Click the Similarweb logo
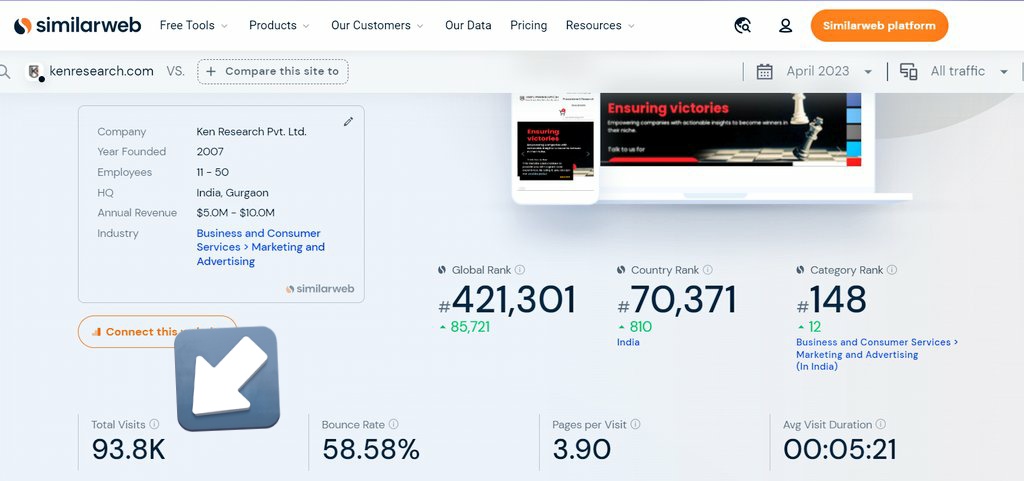The width and height of the screenshot is (1024, 481). coord(77,25)
